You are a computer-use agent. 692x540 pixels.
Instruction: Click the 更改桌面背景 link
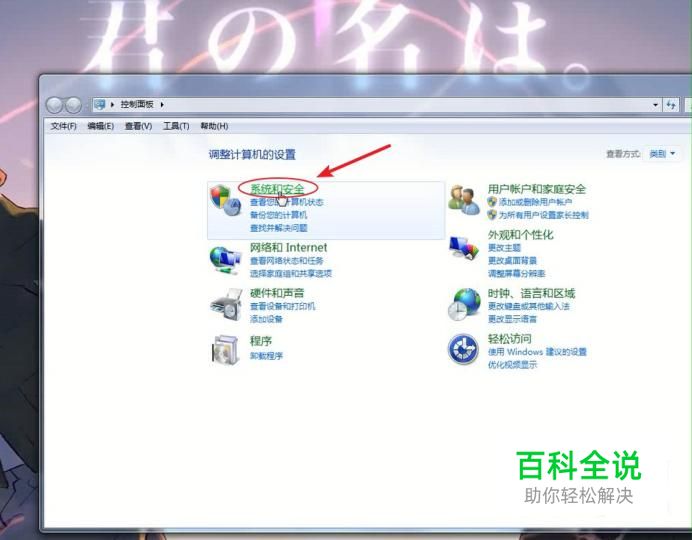[512, 261]
